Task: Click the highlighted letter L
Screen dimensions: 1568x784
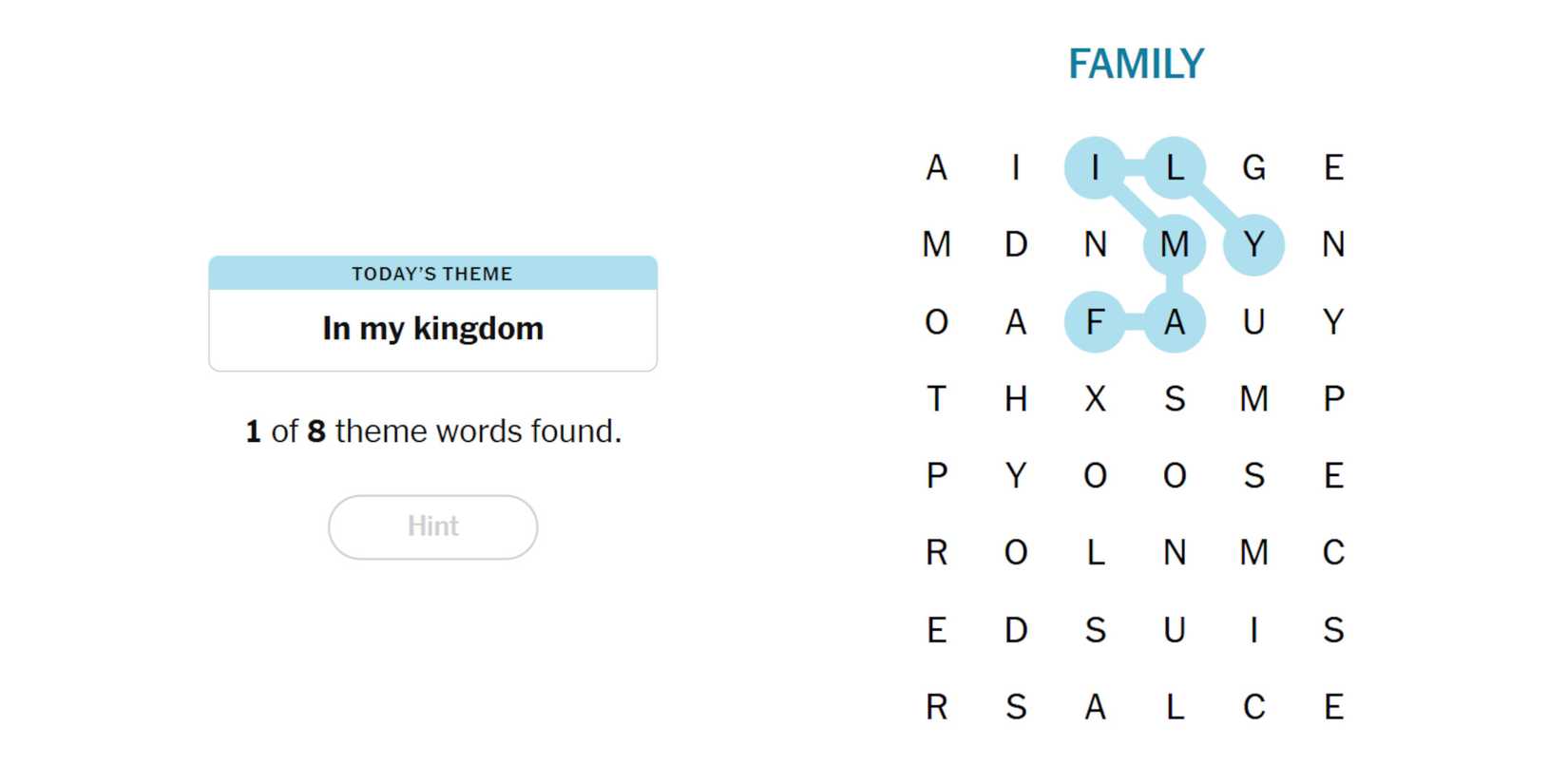Action: (1175, 168)
